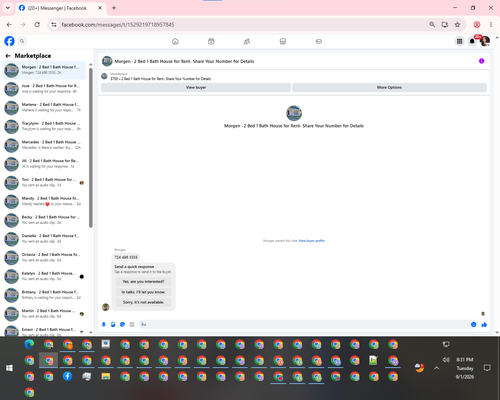The height and width of the screenshot is (400, 500).
Task: Click the View buyer button
Action: (196, 87)
